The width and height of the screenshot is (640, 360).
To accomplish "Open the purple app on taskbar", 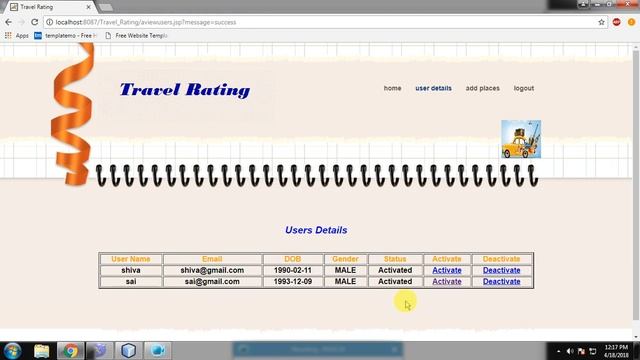I will pyautogui.click(x=99, y=351).
